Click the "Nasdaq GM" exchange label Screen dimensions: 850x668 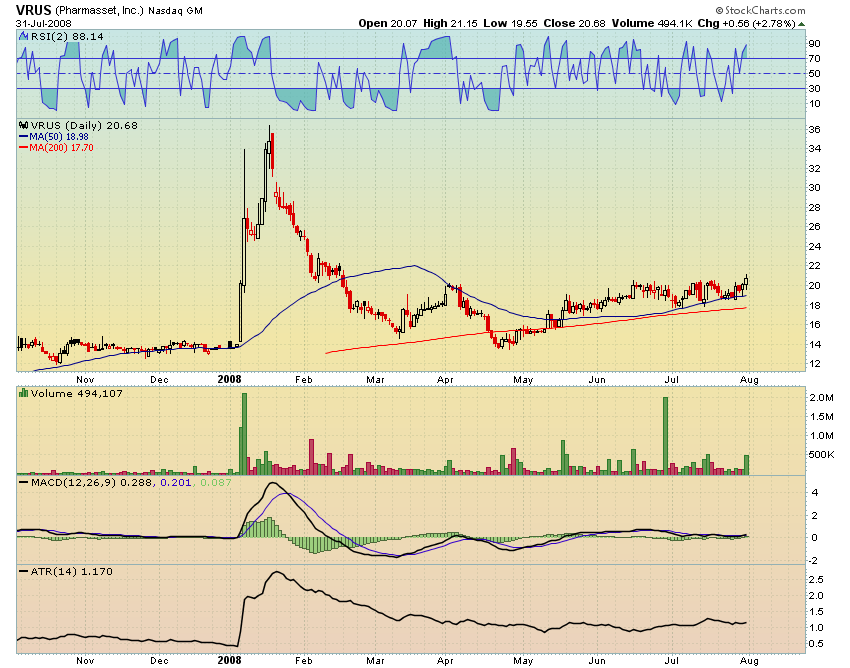175,11
